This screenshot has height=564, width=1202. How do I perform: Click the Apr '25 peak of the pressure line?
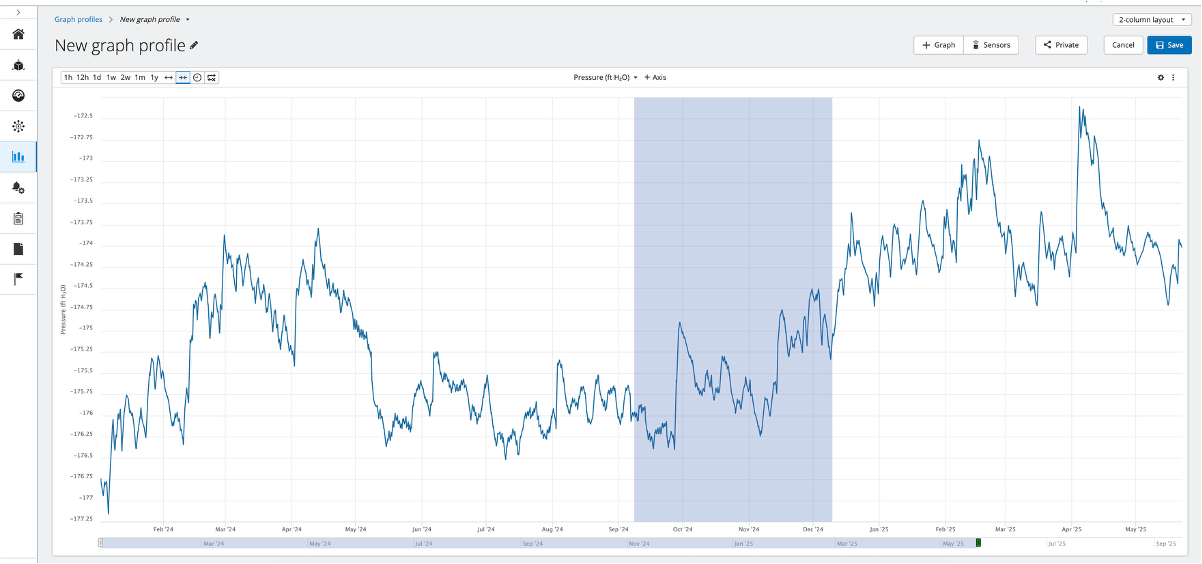click(x=1081, y=108)
